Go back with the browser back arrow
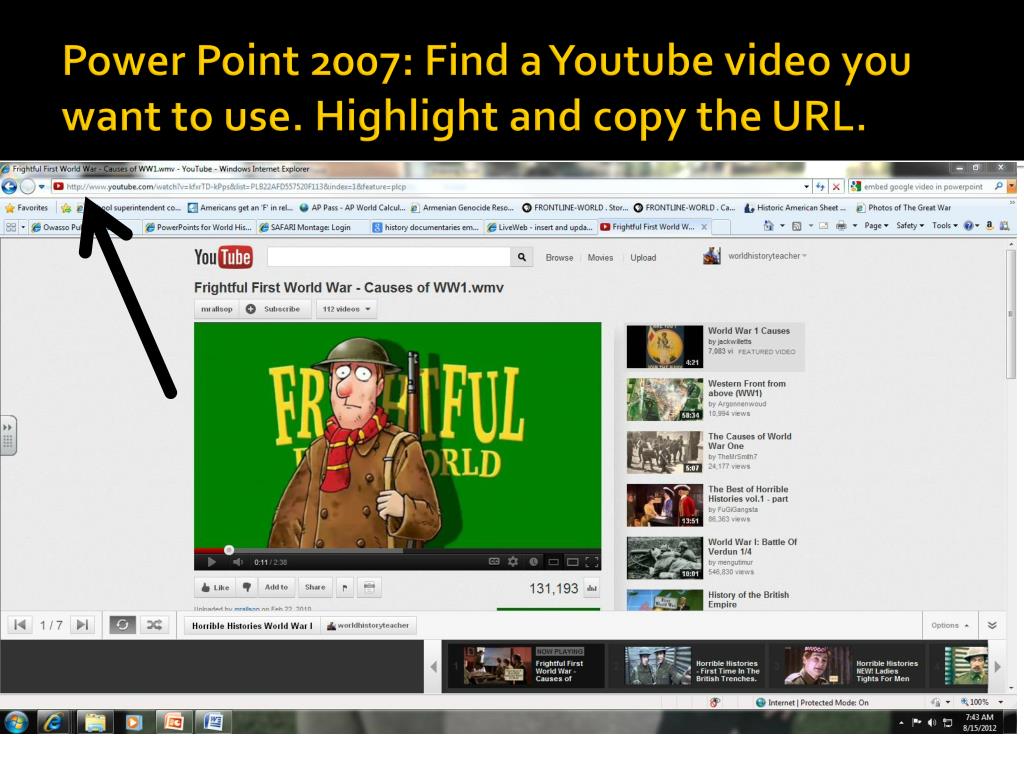The height and width of the screenshot is (768, 1024). [x=9, y=187]
